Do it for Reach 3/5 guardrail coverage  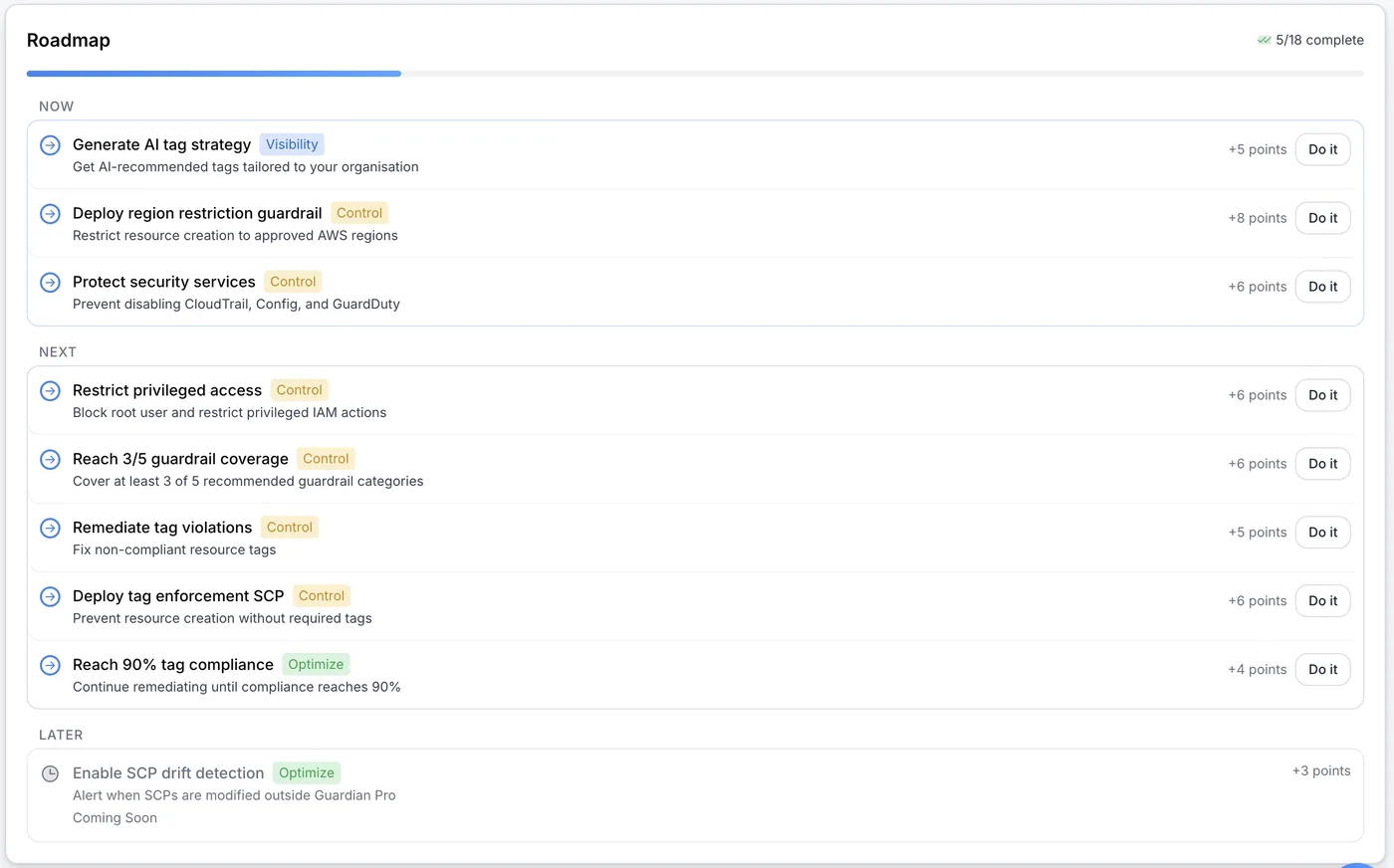[1322, 464]
